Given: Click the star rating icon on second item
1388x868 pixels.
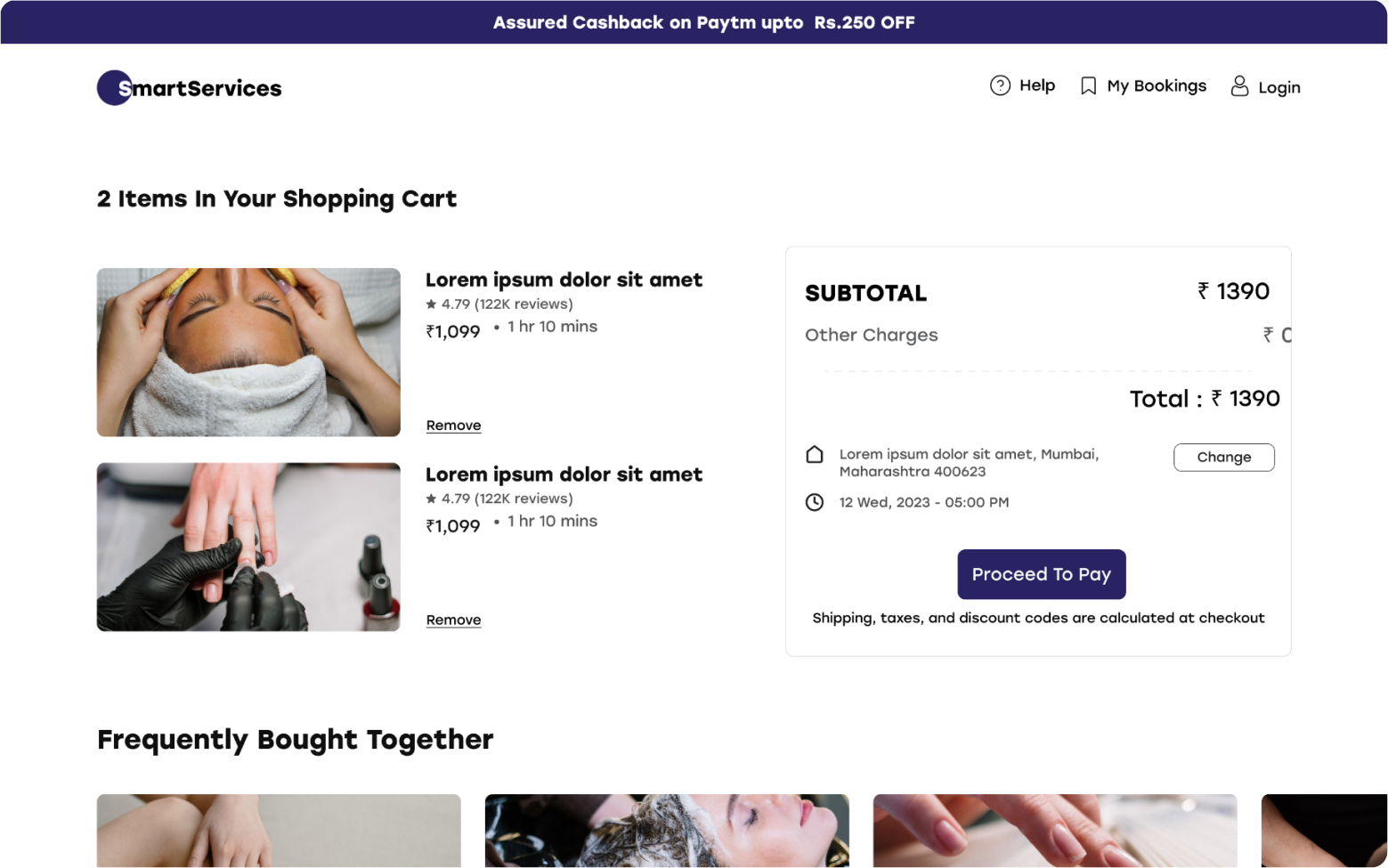Looking at the screenshot, I should [x=432, y=499].
